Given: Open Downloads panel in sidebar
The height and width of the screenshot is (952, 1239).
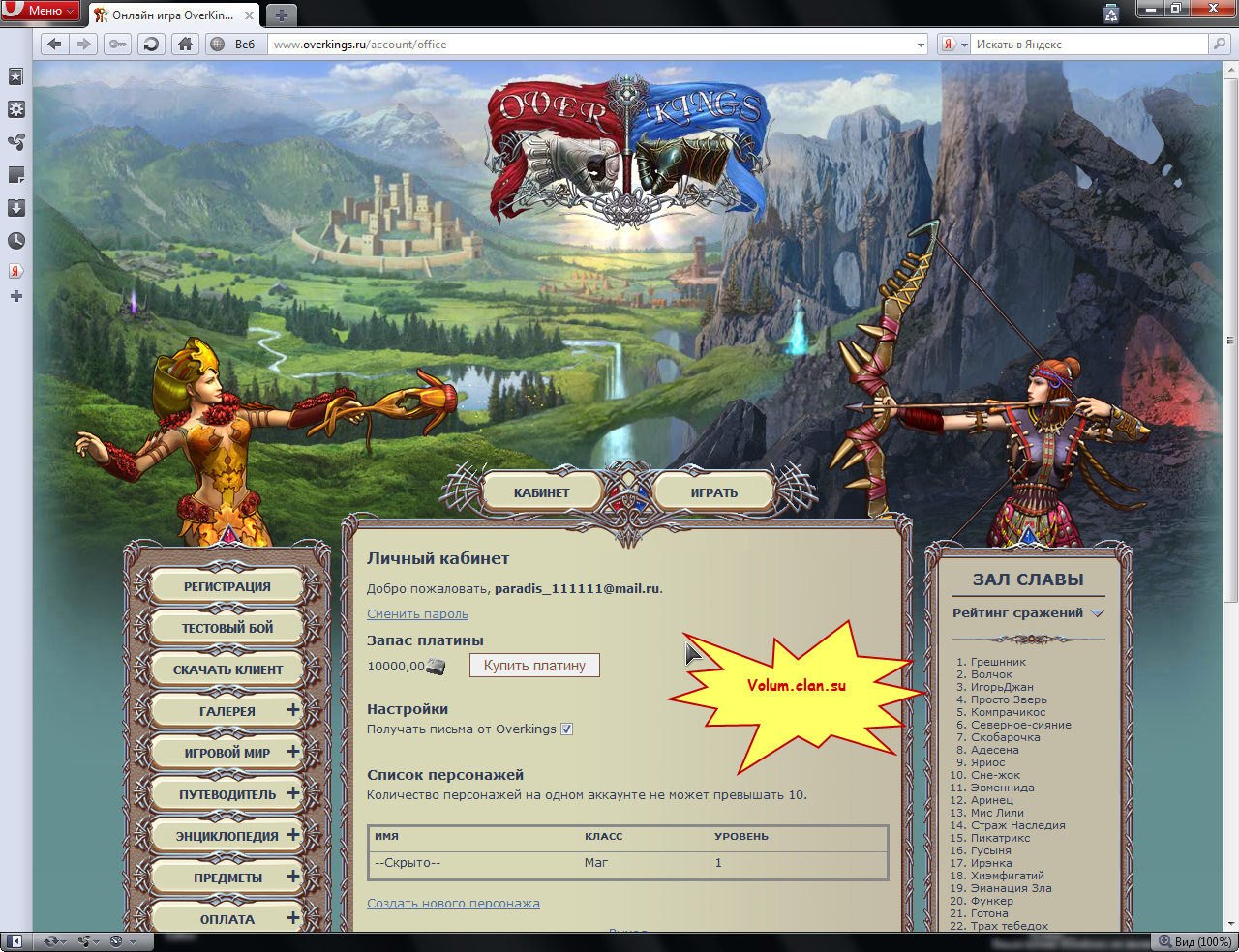Looking at the screenshot, I should click(16, 208).
